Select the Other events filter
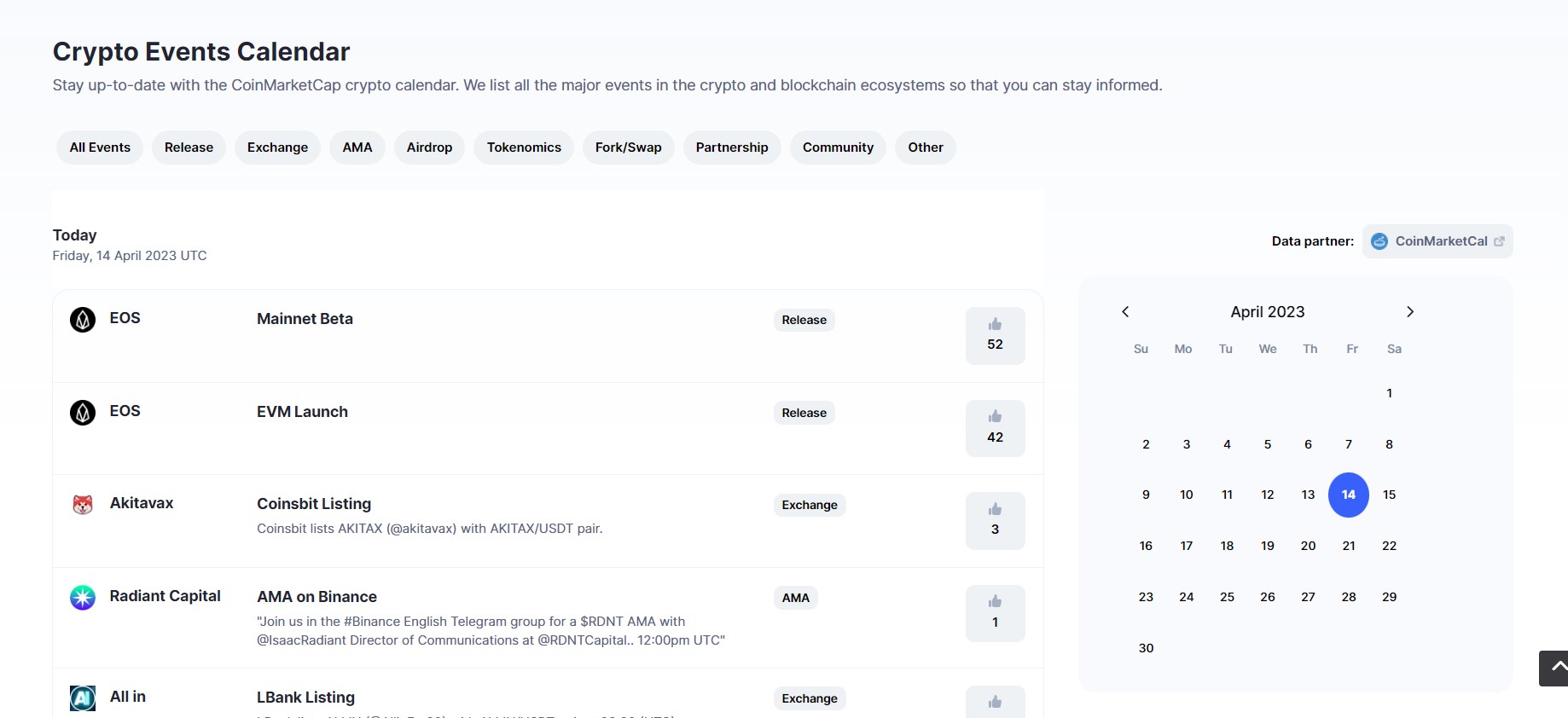 click(x=926, y=148)
